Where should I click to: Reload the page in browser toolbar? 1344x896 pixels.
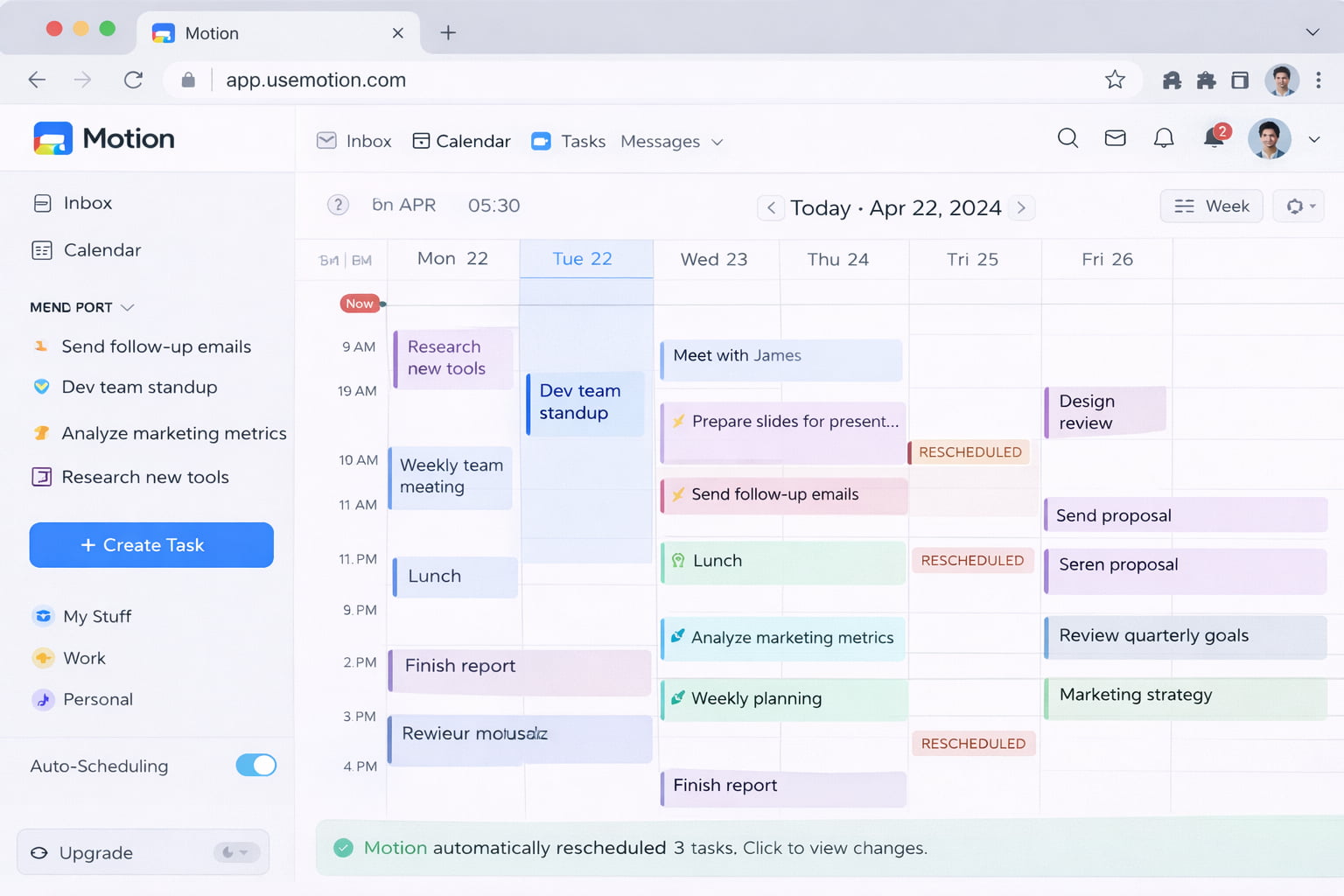(x=134, y=80)
